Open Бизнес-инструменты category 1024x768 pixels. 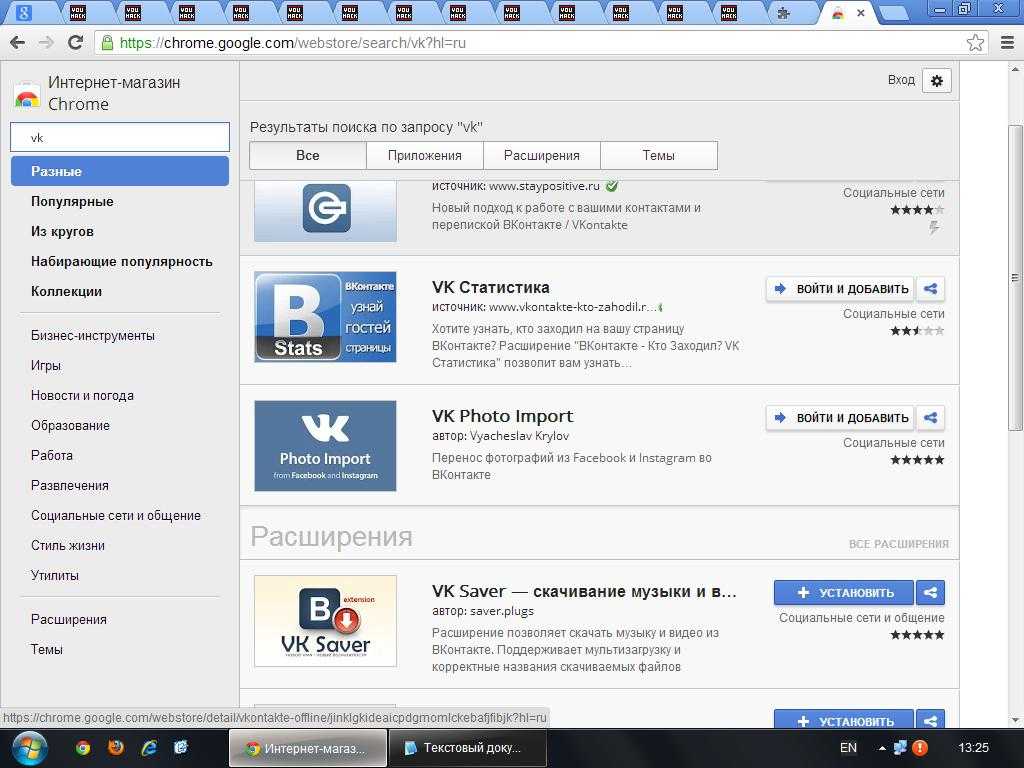tap(93, 335)
